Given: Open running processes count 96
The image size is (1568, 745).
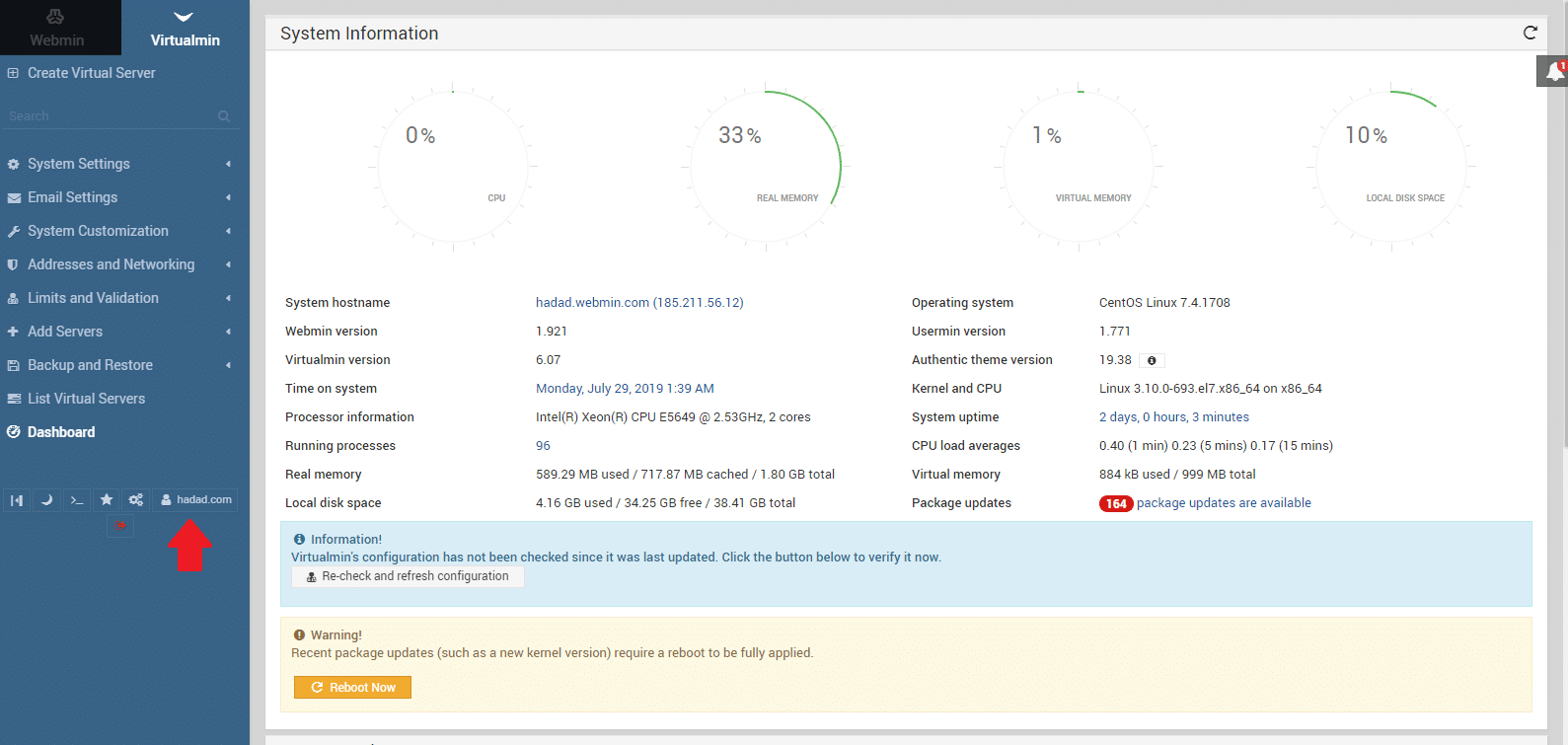Looking at the screenshot, I should [x=543, y=446].
